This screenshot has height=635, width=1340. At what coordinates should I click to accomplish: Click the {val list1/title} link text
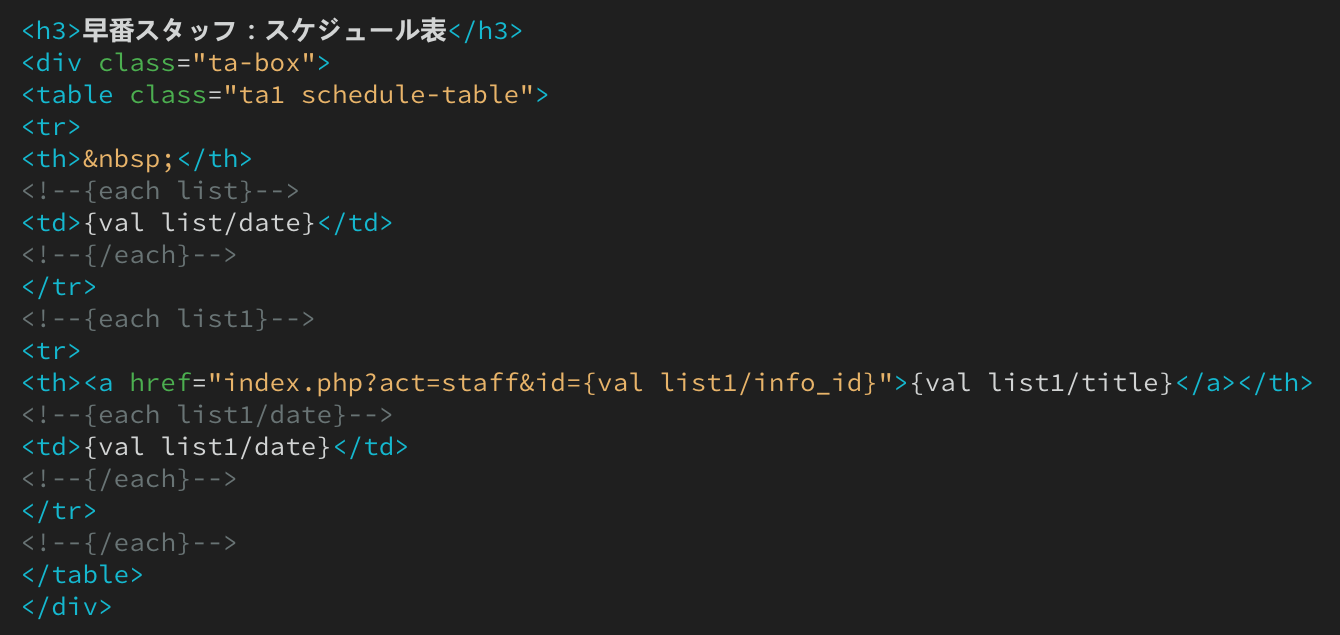[x=1041, y=383]
